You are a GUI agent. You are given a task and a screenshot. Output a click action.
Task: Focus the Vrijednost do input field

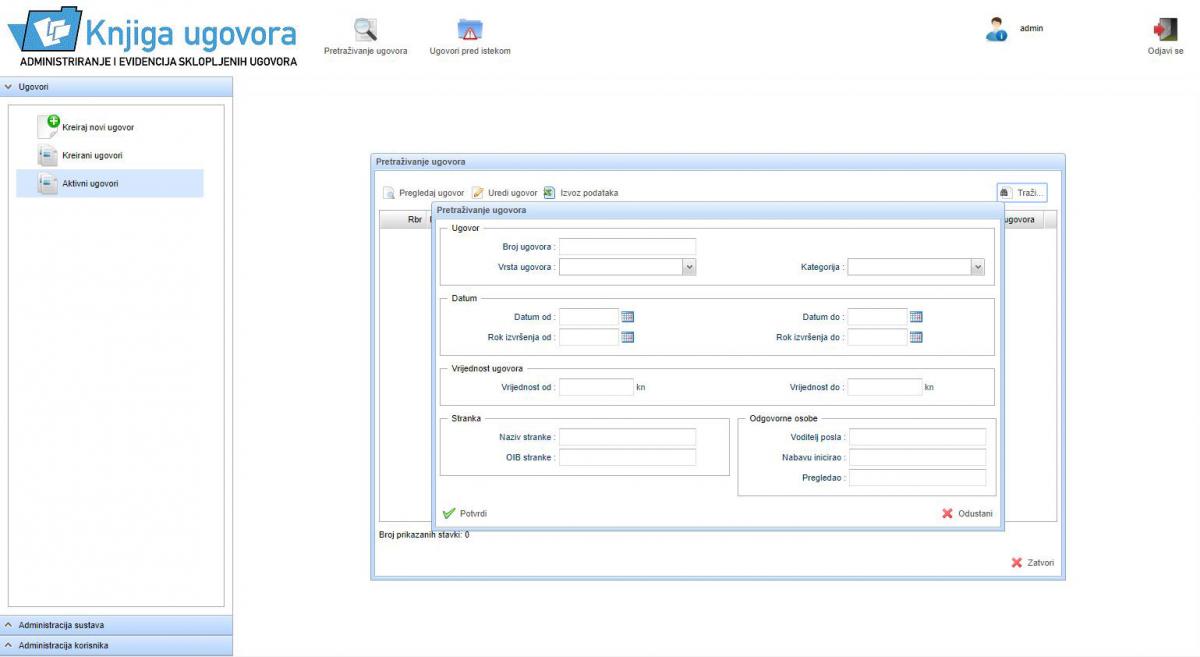[885, 387]
